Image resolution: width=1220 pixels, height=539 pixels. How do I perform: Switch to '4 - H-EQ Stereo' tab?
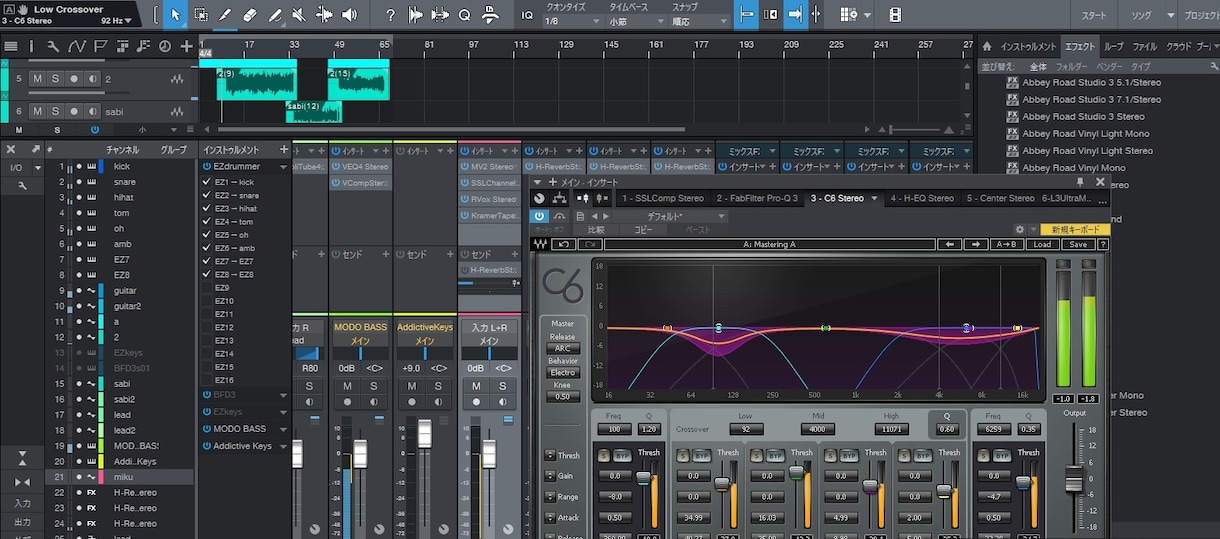[x=922, y=198]
